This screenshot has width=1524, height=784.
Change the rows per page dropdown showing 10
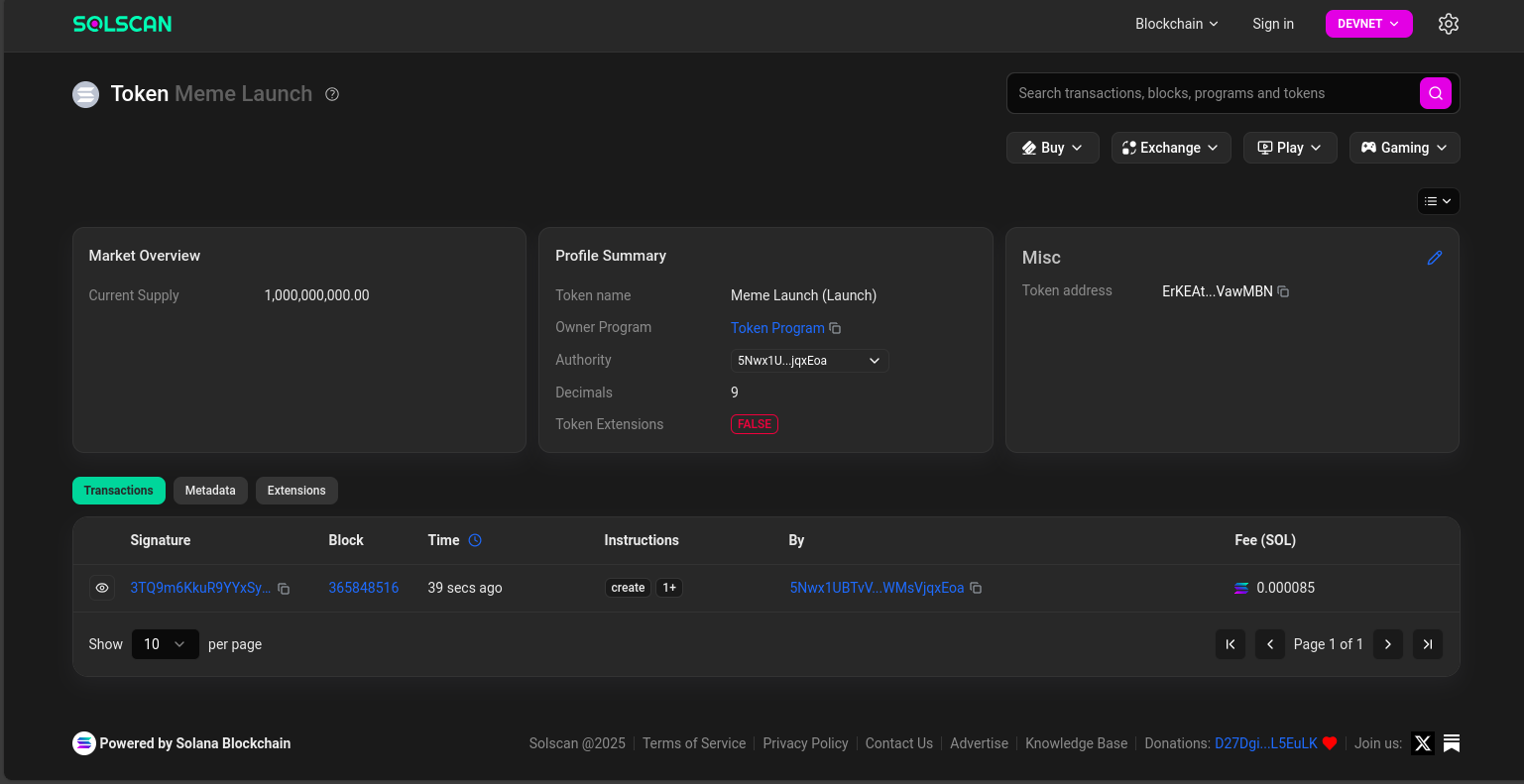(166, 644)
